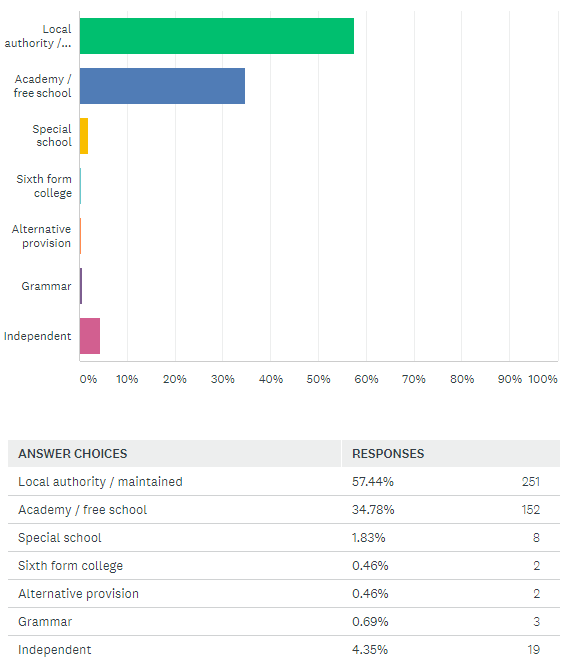
Task: Select the Special school table row
Action: (x=284, y=538)
